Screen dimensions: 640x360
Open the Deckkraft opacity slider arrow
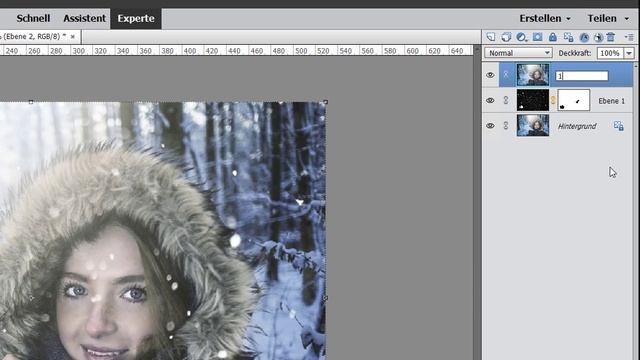click(629, 53)
